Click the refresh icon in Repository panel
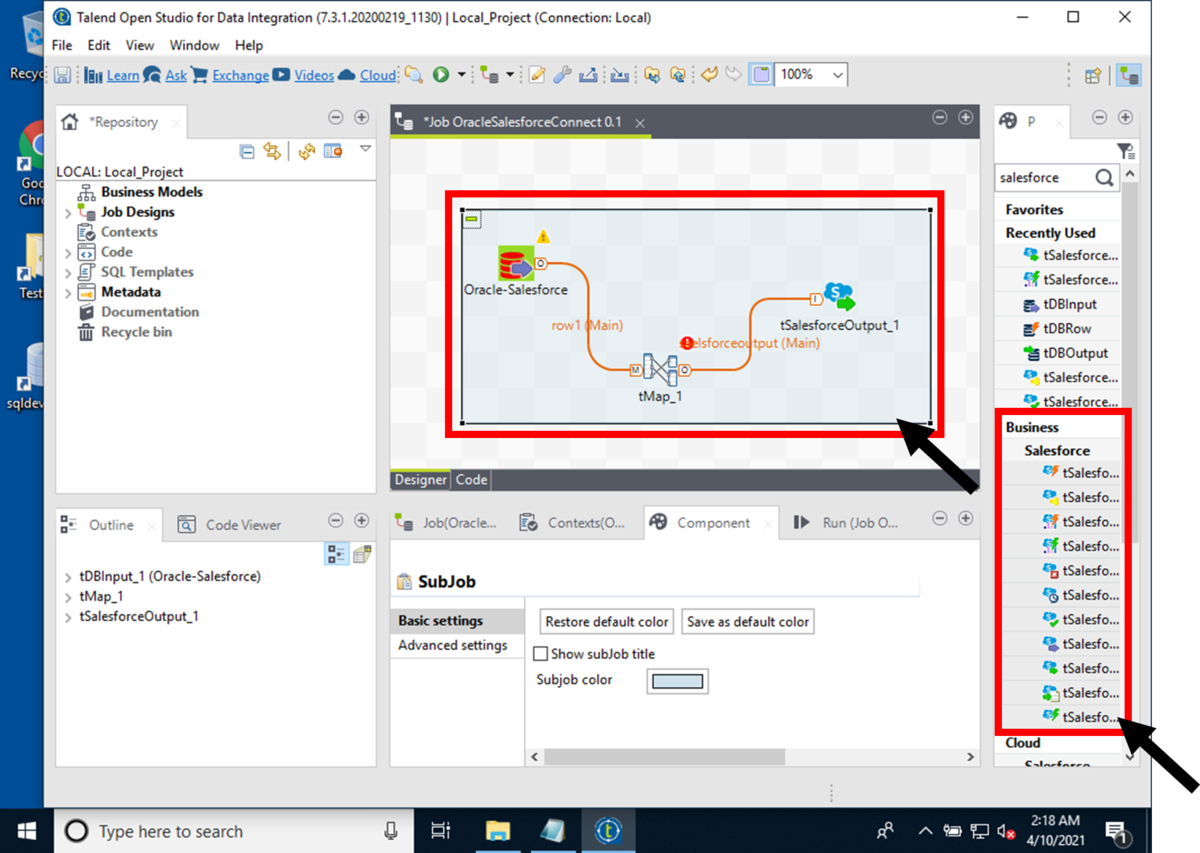 coord(307,151)
